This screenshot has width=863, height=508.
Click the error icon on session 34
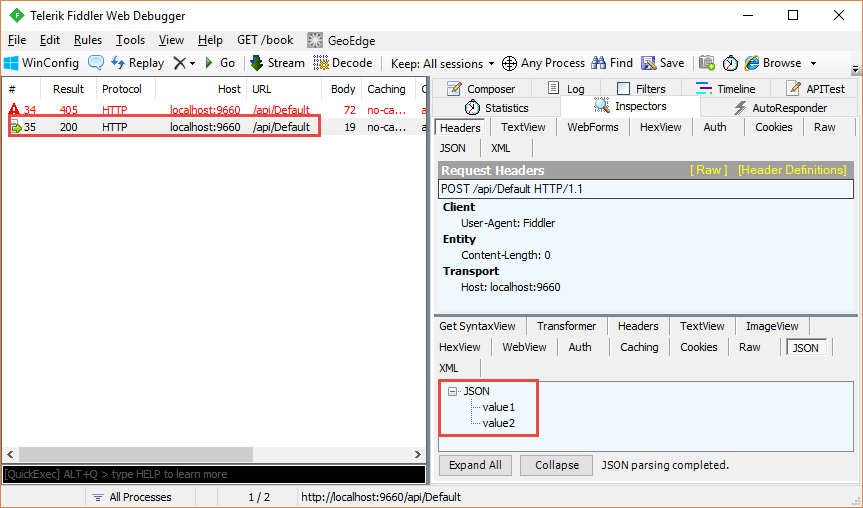click(14, 110)
